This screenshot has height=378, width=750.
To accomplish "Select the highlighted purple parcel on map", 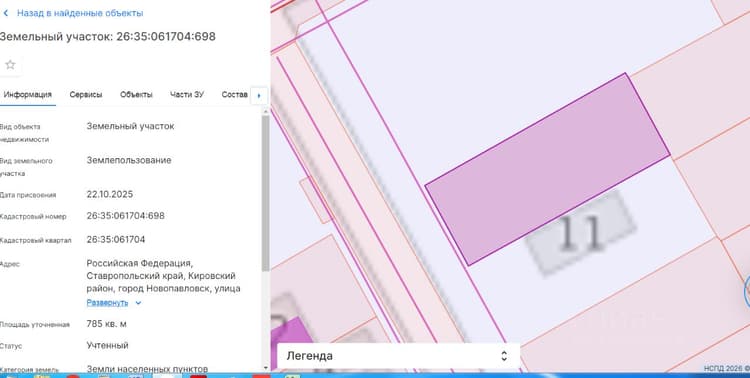I will coord(547,169).
